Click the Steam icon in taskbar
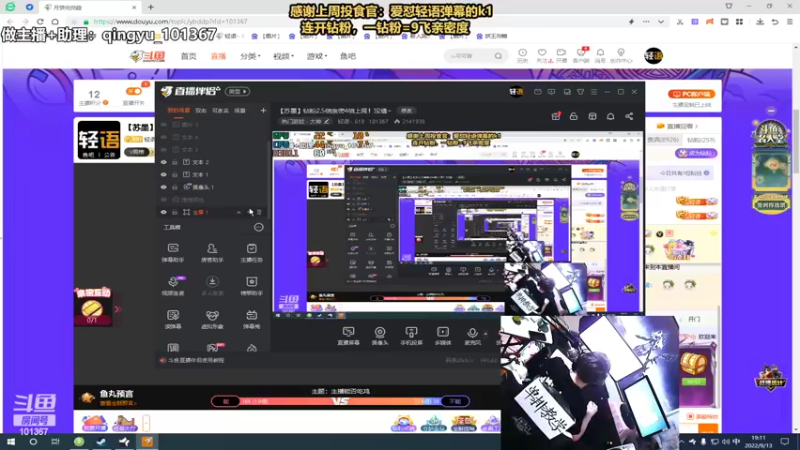Screen dimensions: 800x450 [x=101, y=442]
